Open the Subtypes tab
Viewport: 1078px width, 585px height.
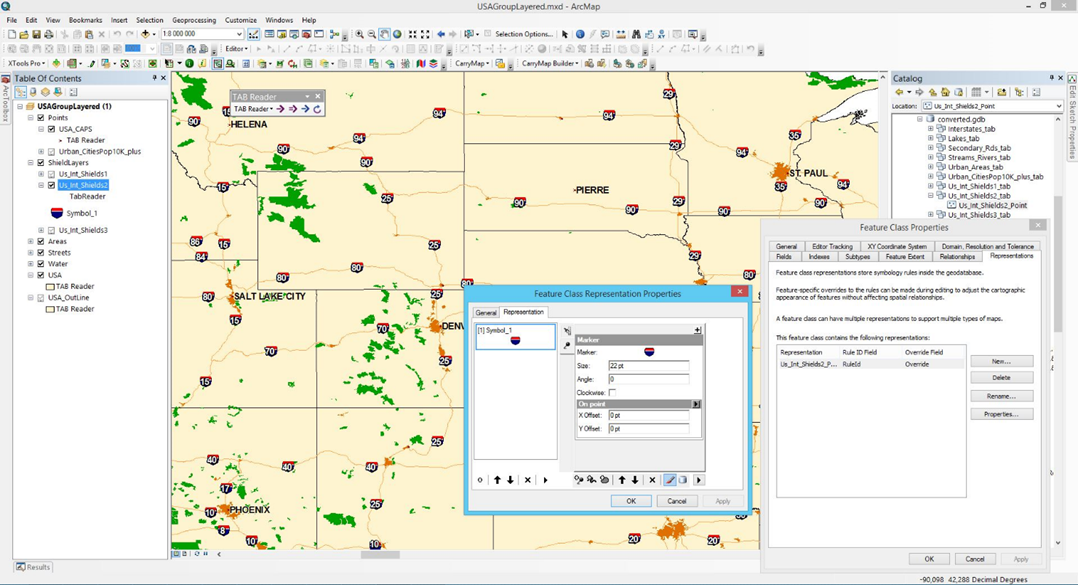point(857,256)
